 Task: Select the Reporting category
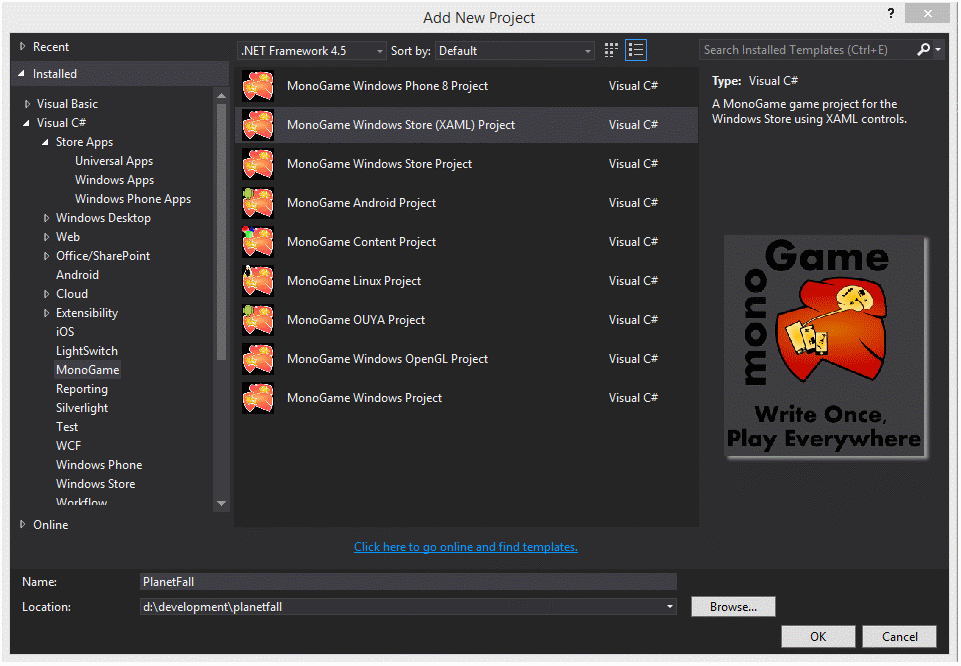[82, 389]
